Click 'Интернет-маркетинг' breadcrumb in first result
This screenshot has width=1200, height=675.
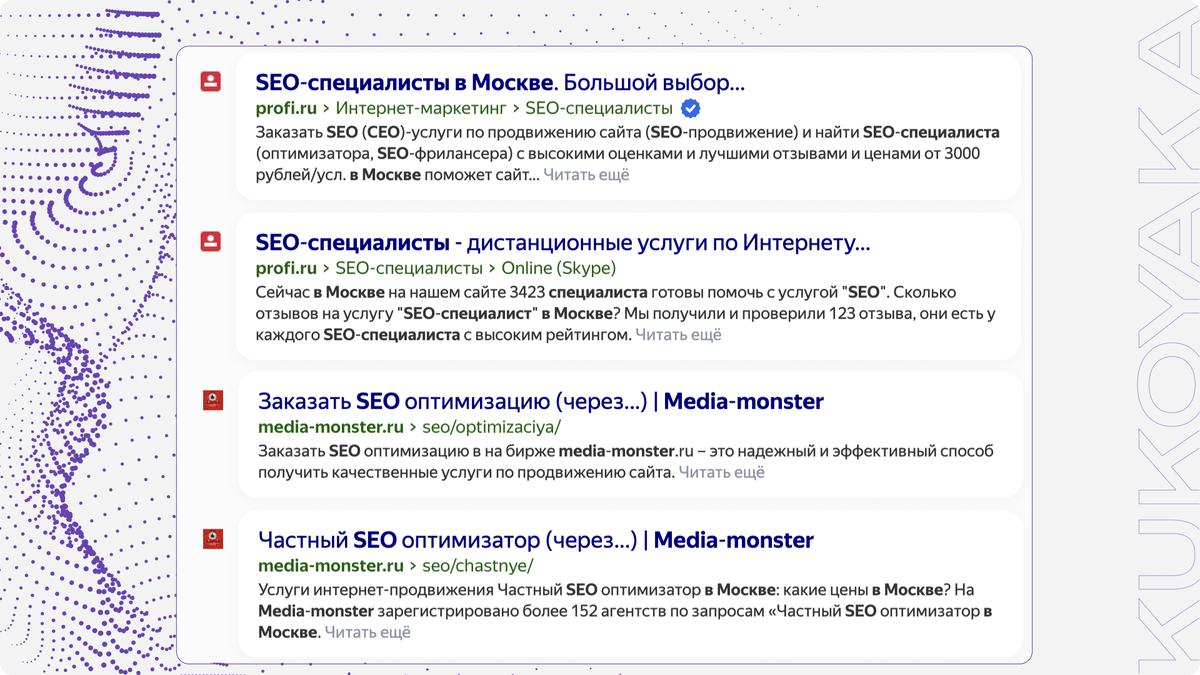point(422,108)
